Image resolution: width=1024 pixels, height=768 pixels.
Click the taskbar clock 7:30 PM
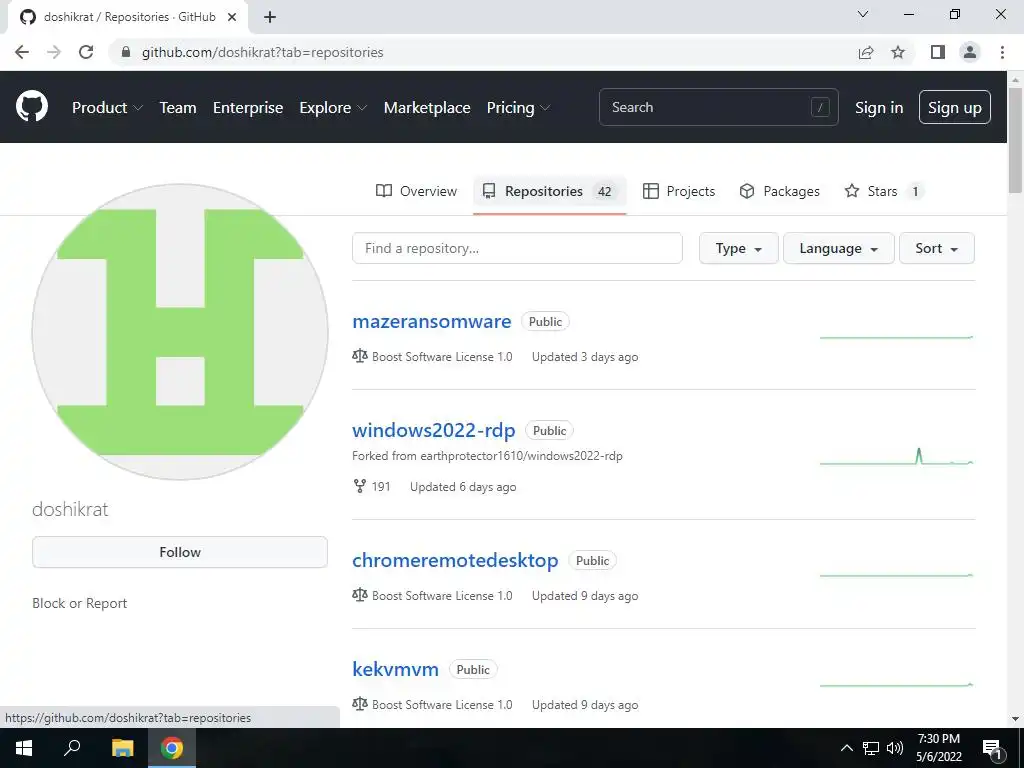point(938,739)
